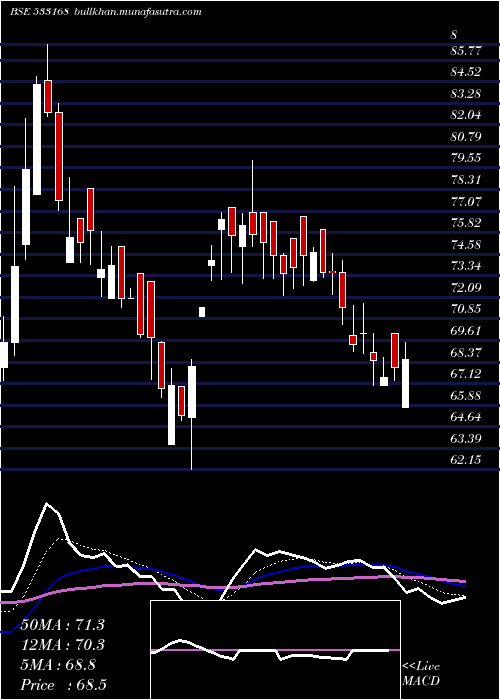500x700 pixels.
Task: Select the 85.77 price axis label
Action: [466, 51]
